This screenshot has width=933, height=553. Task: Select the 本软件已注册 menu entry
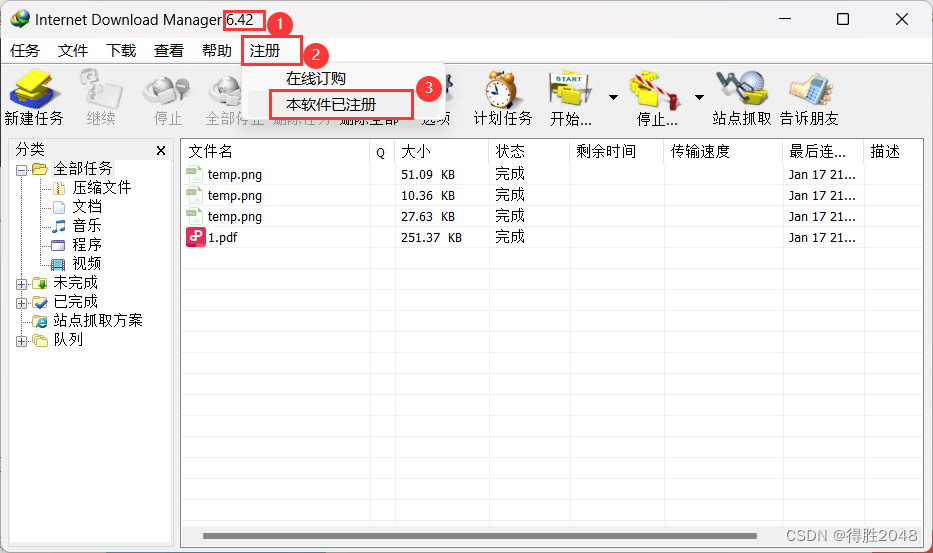[331, 105]
